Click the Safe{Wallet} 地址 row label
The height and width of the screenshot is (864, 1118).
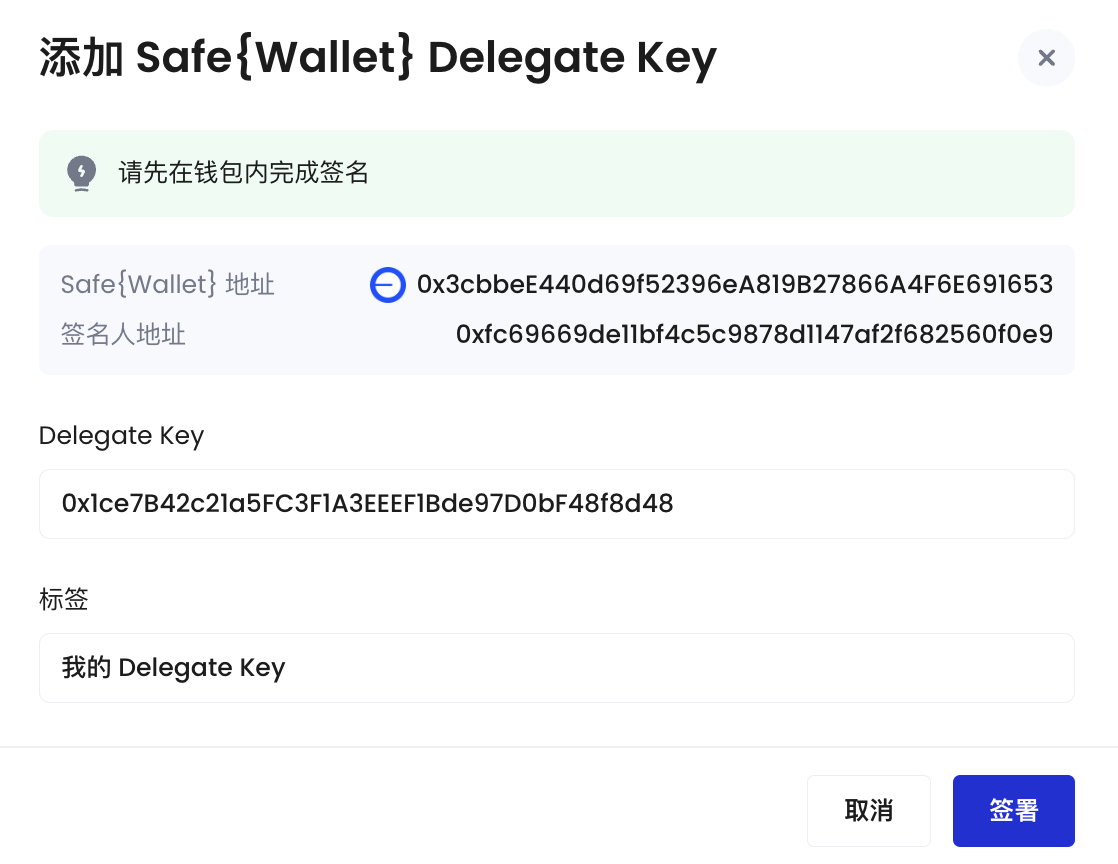pyautogui.click(x=168, y=284)
